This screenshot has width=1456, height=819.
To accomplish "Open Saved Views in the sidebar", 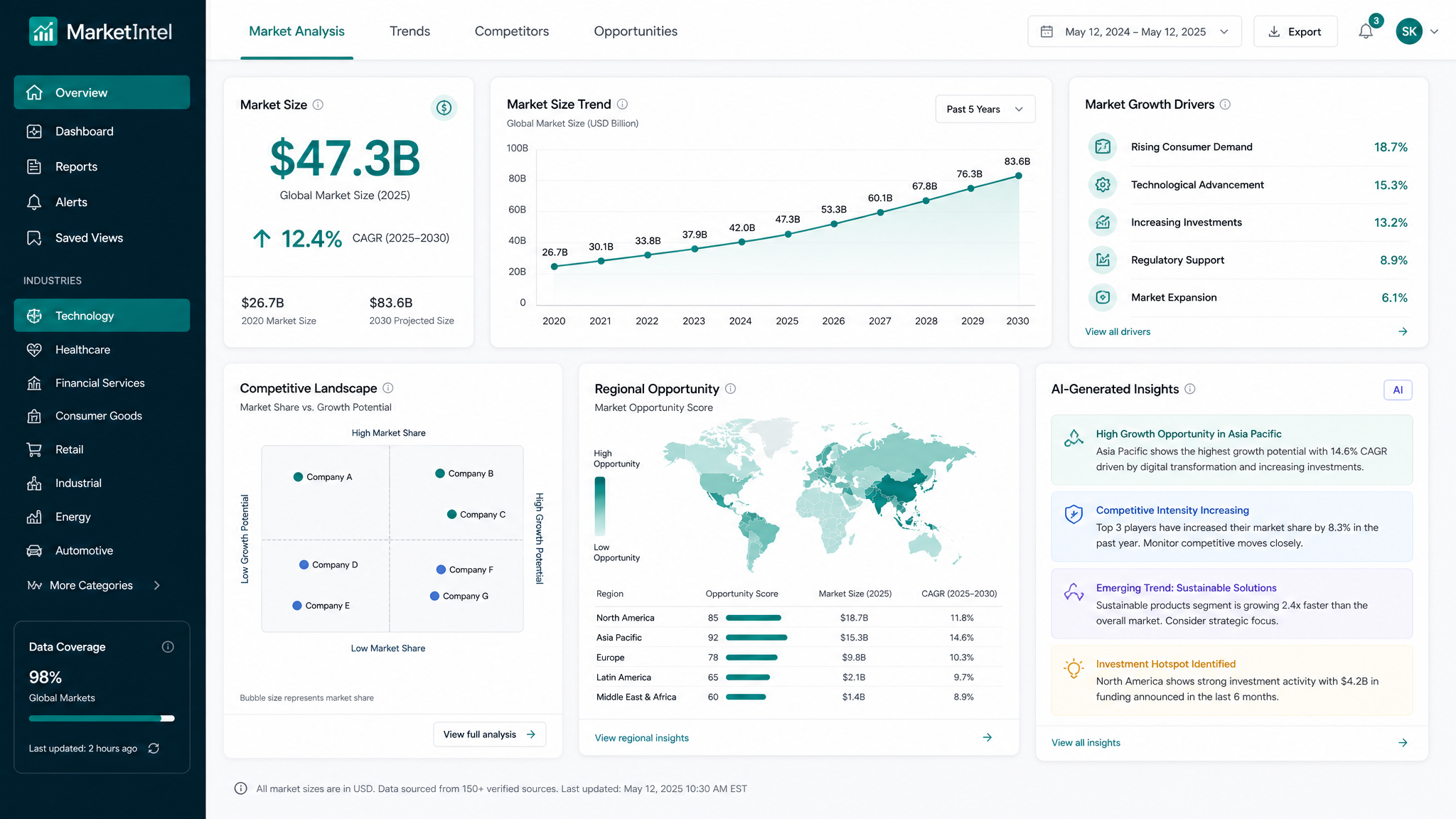I will pos(102,237).
